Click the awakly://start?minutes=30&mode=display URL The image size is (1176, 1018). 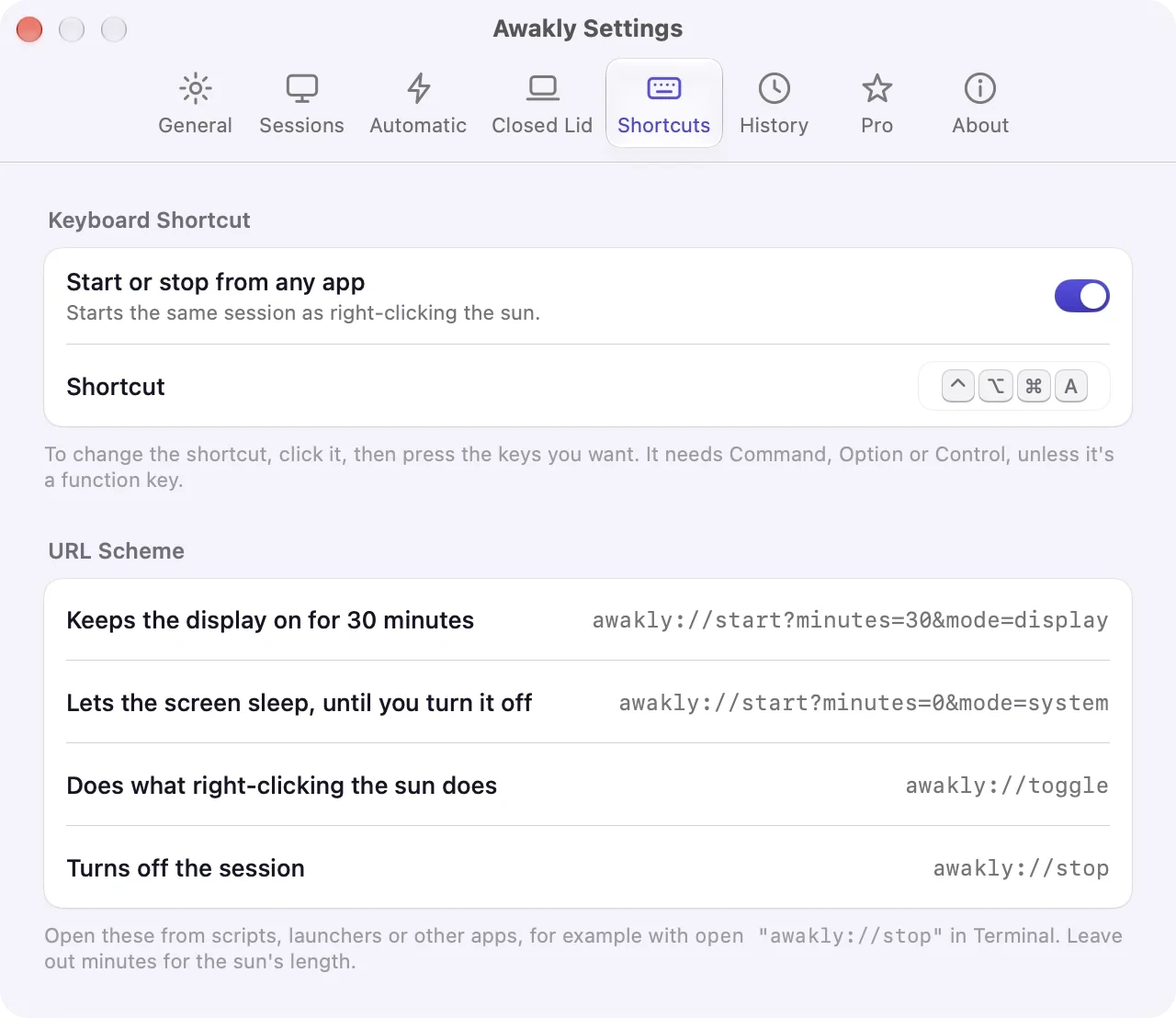(850, 620)
